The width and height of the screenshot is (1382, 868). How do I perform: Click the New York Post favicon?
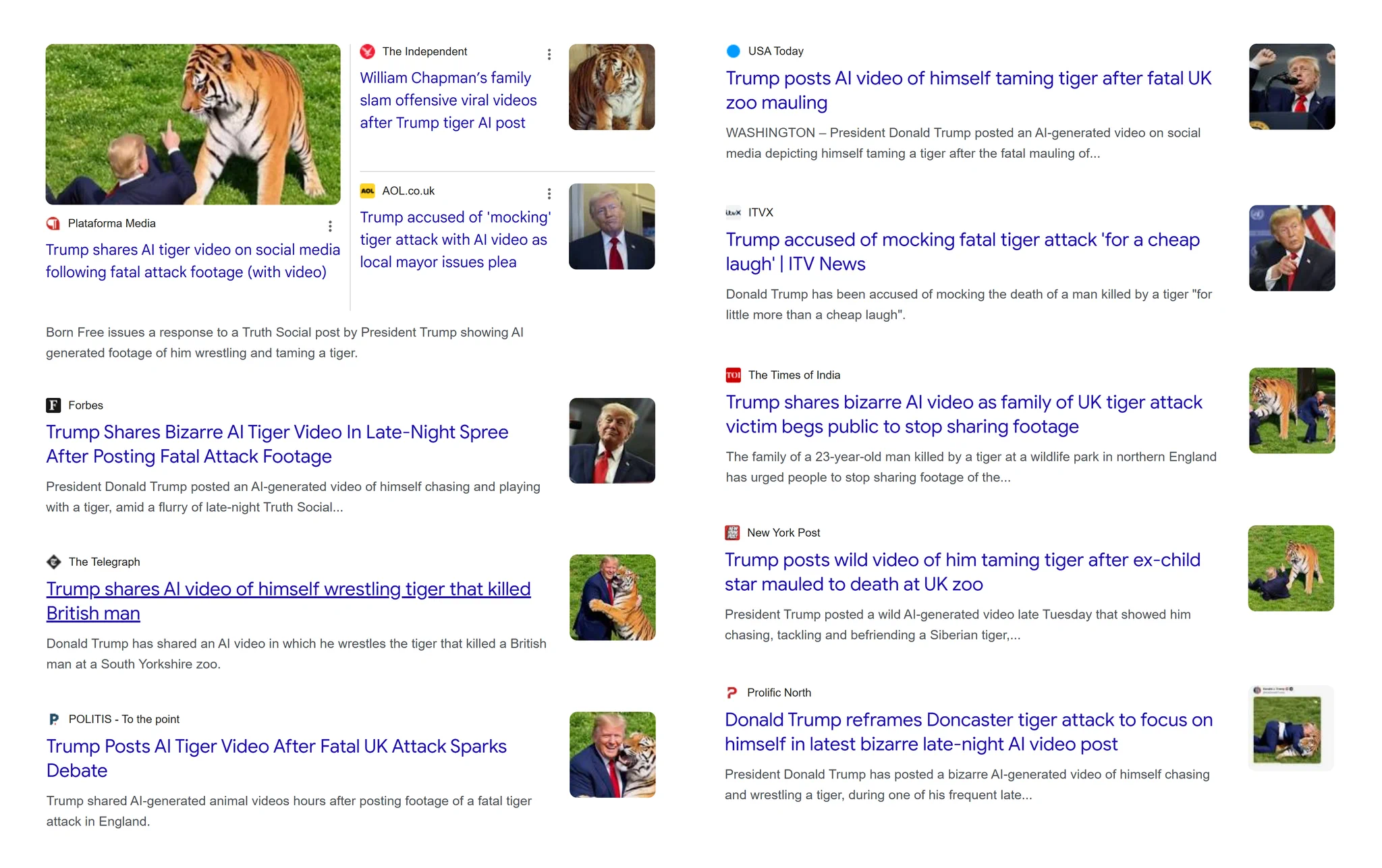(x=732, y=533)
